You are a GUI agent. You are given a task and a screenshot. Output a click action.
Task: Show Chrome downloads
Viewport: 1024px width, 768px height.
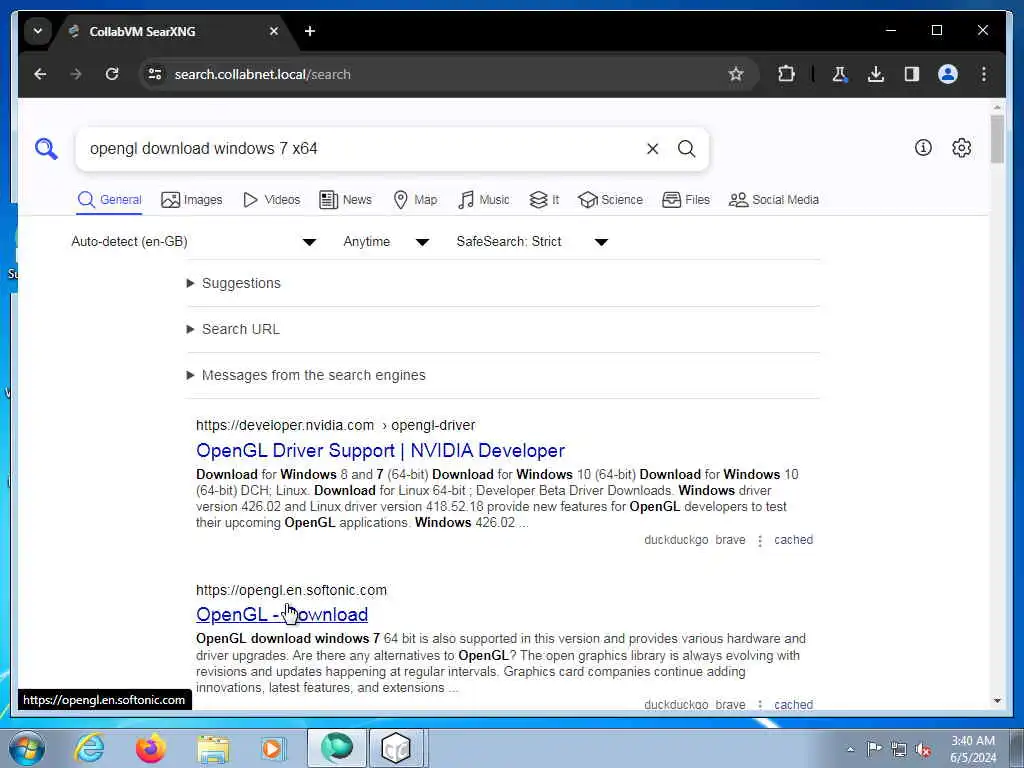[x=876, y=74]
